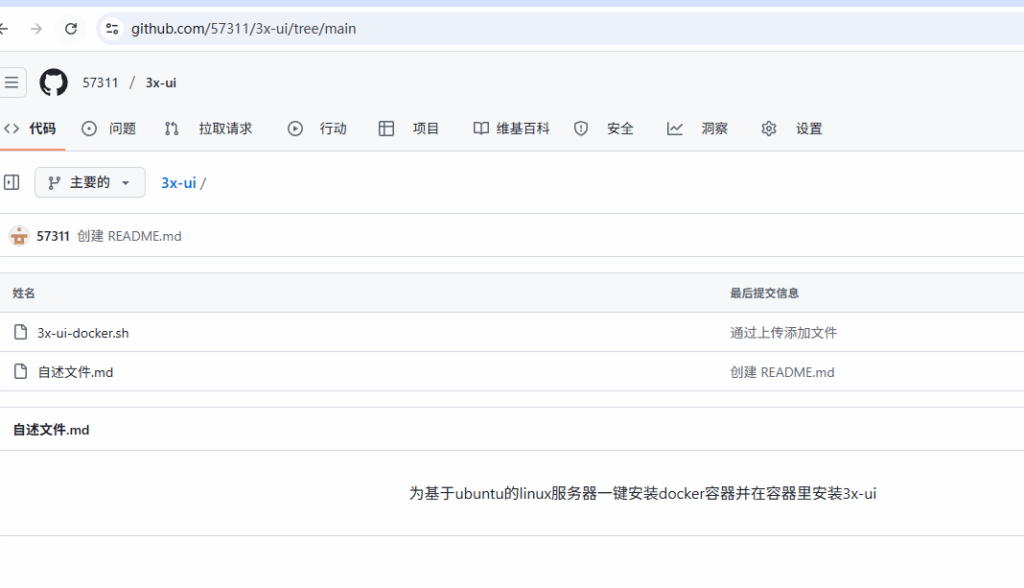
Task: Switch to the 问题 (Issues) tab
Action: point(109,129)
